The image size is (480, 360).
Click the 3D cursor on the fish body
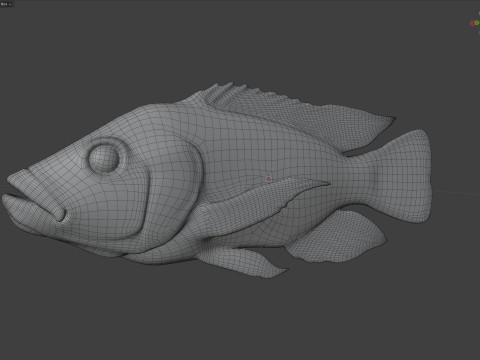(x=268, y=180)
